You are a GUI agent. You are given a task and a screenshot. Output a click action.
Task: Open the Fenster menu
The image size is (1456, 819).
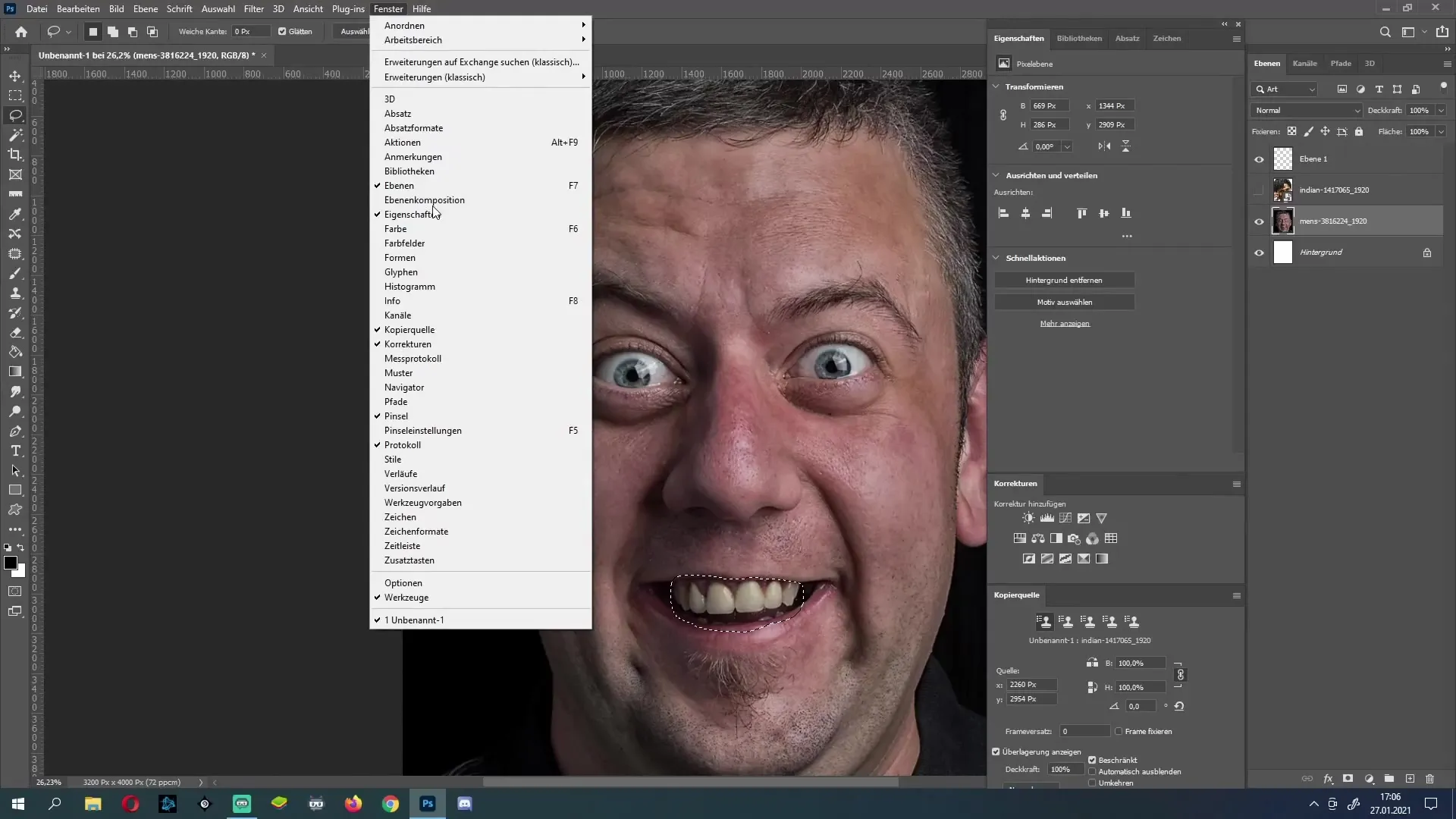pyautogui.click(x=388, y=9)
